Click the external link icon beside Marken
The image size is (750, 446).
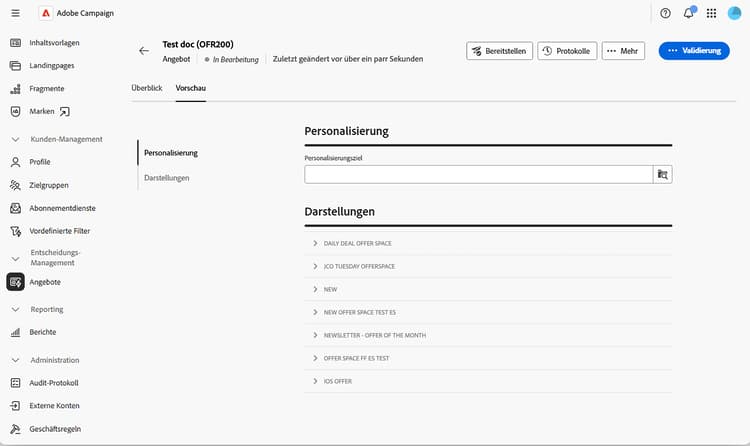tap(64, 112)
